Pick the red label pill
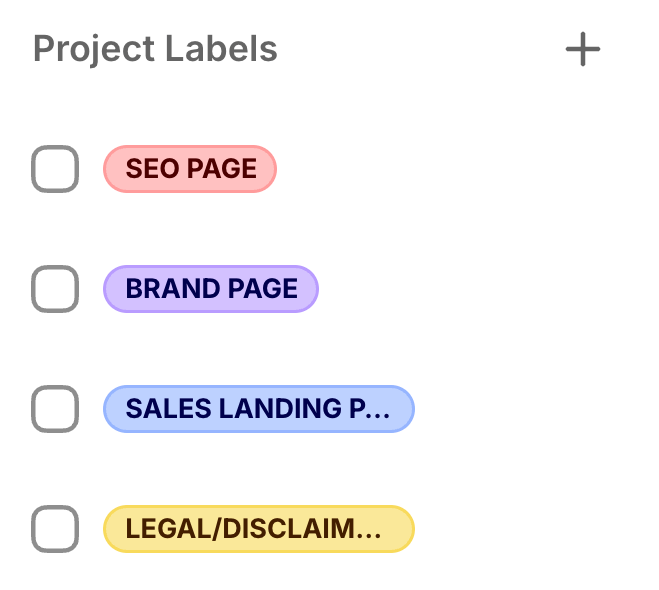 tap(190, 169)
